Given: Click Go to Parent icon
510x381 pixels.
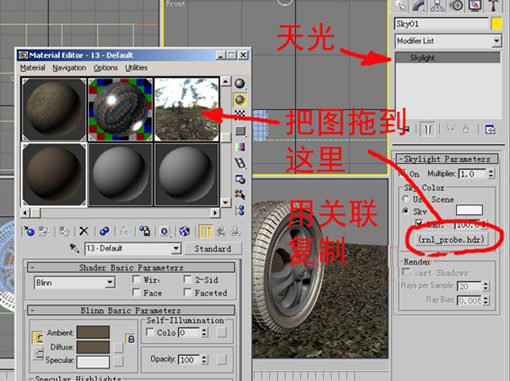Looking at the screenshot, I should [x=221, y=231].
